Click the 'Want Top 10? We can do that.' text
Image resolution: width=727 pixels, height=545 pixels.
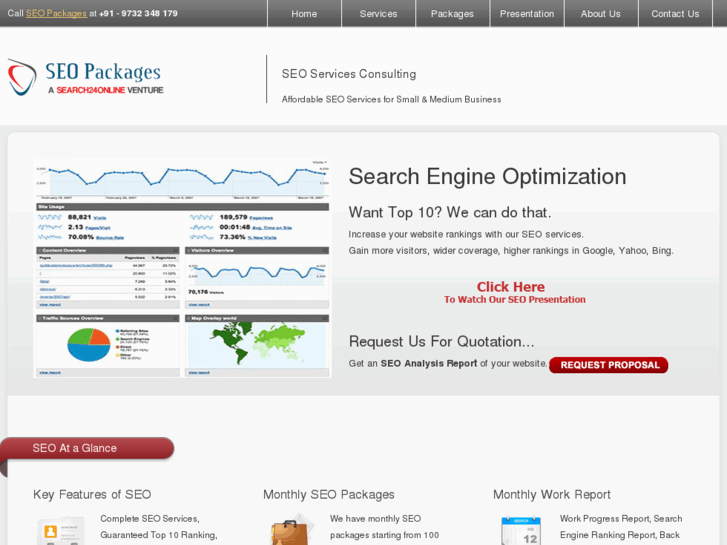(x=450, y=212)
